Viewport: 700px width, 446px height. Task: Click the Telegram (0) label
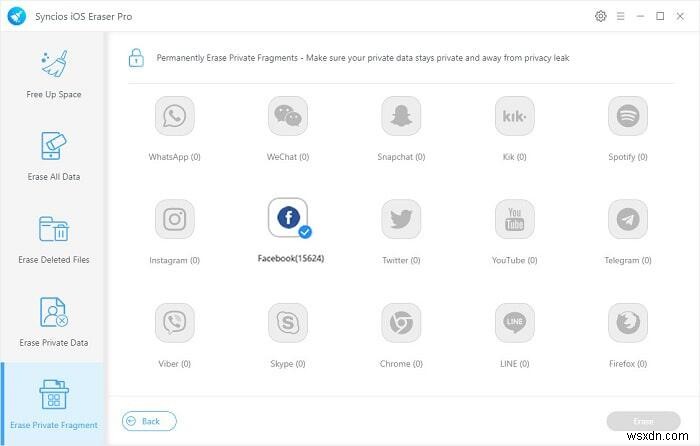628,260
